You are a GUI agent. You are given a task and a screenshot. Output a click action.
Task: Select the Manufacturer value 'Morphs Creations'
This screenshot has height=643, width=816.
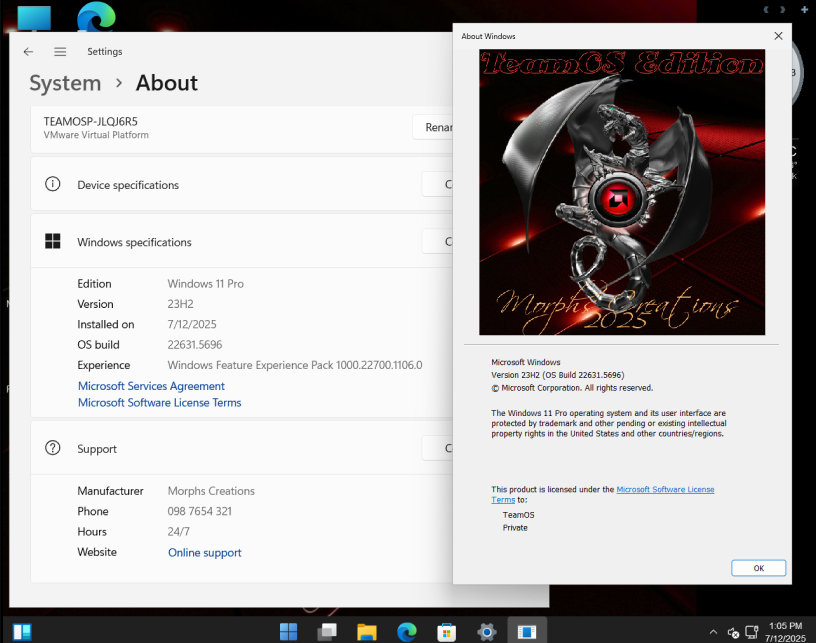coord(211,491)
